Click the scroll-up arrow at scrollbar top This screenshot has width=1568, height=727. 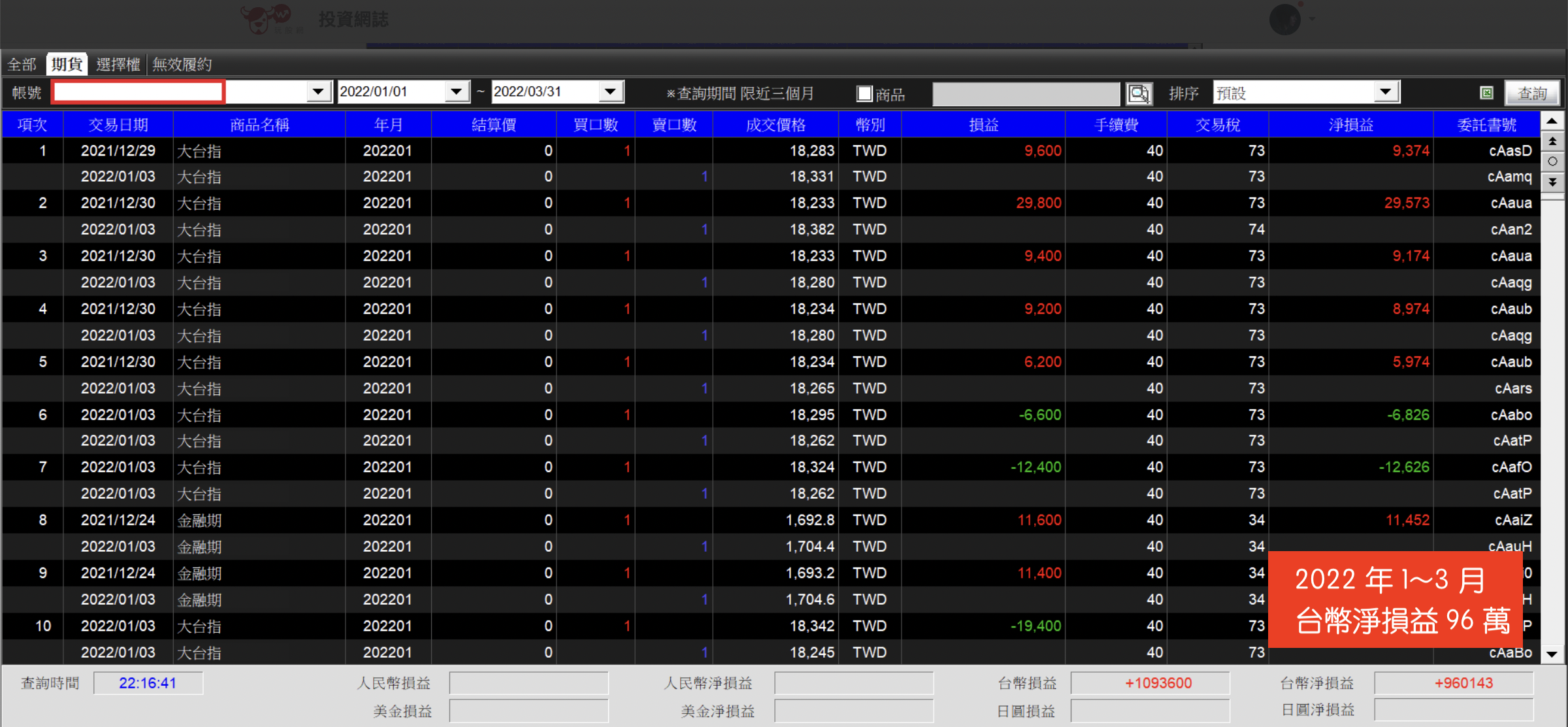tap(1552, 122)
